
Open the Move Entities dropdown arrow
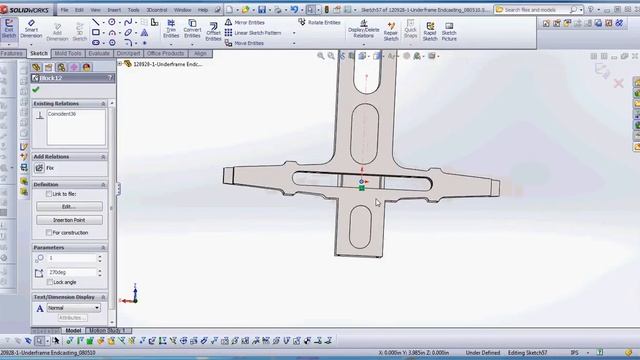[x=294, y=43]
